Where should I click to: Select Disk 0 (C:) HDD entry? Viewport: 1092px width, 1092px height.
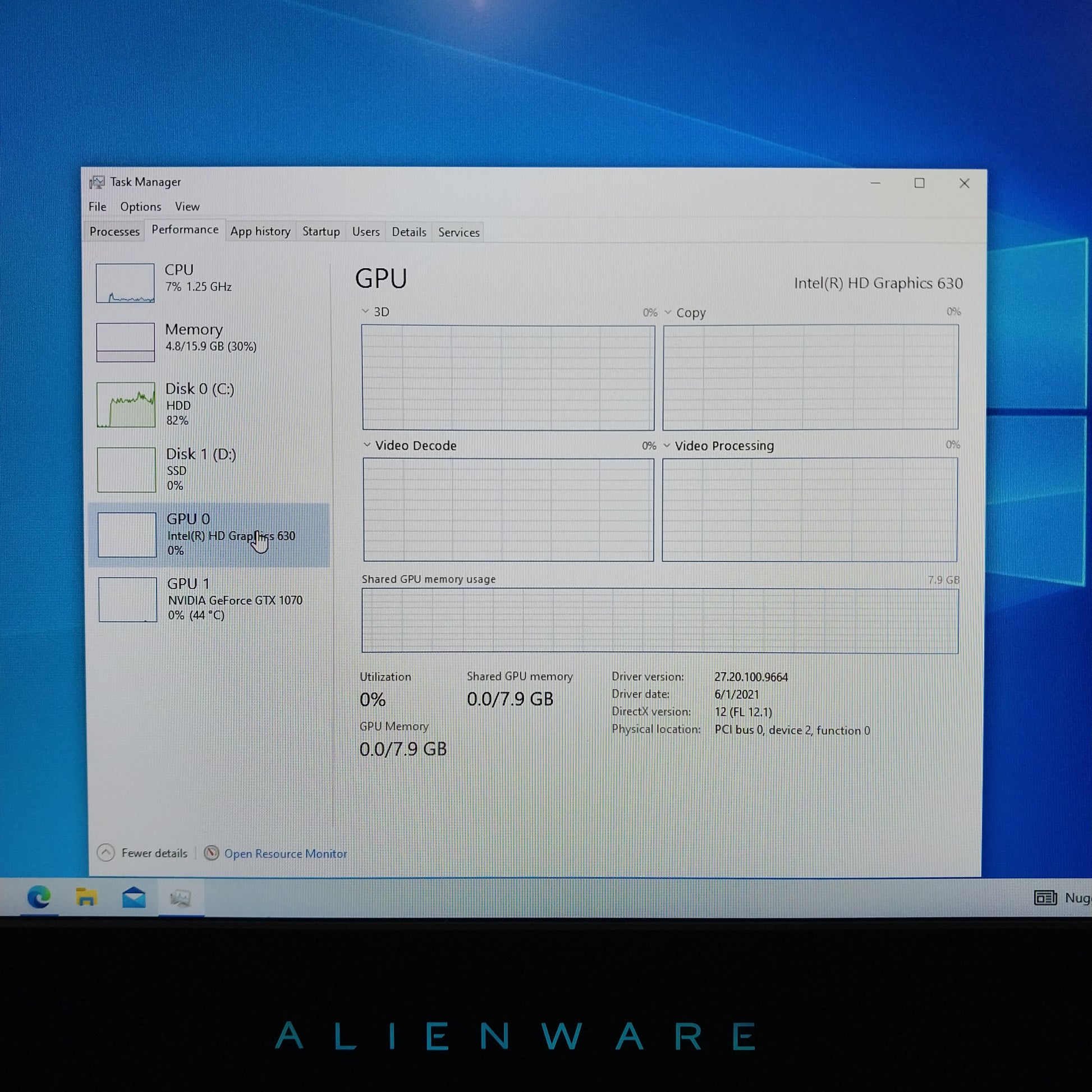click(x=209, y=405)
